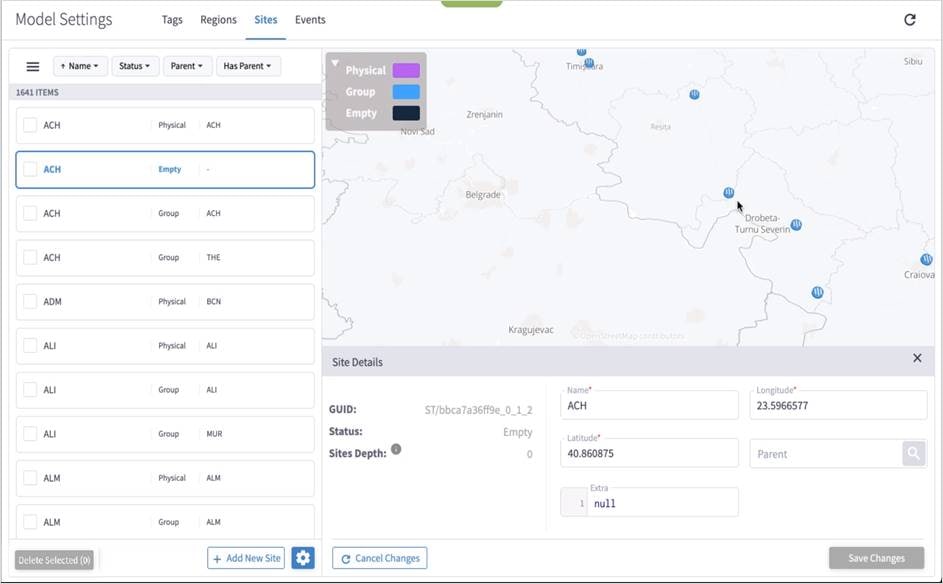
Task: Click the refresh icon in top-right corner
Action: [x=908, y=19]
